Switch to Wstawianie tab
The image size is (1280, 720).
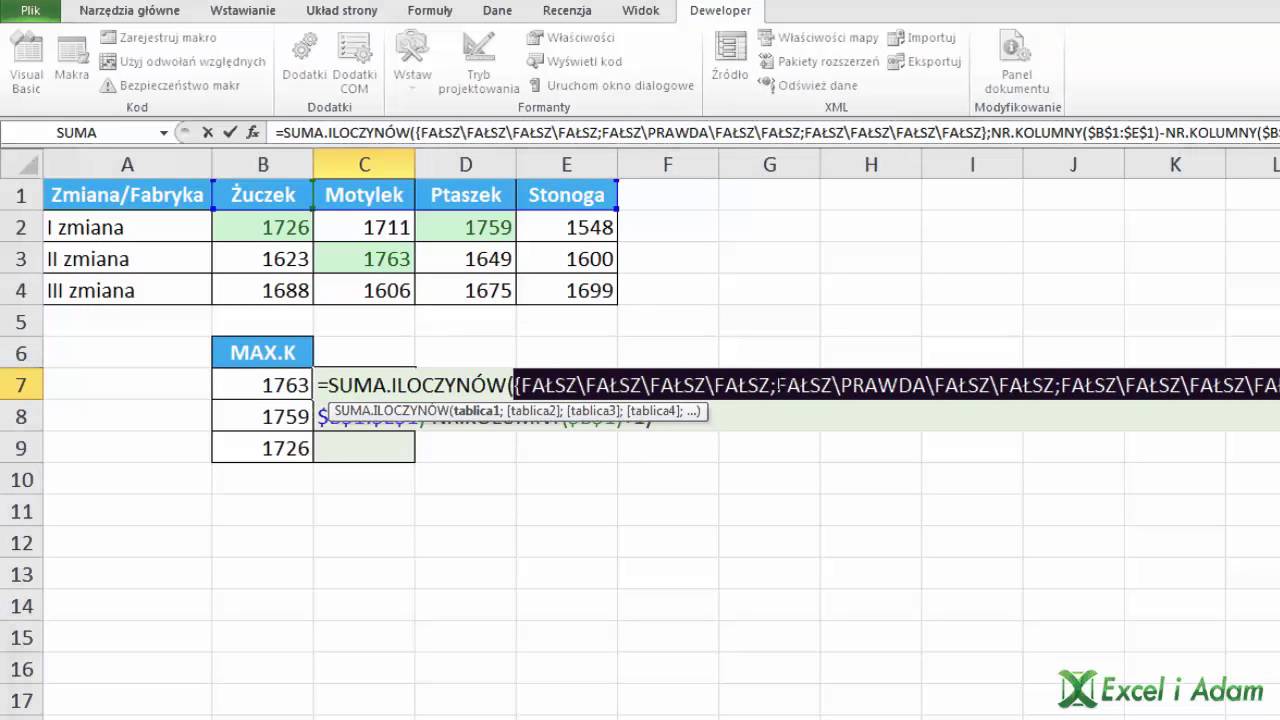point(243,11)
